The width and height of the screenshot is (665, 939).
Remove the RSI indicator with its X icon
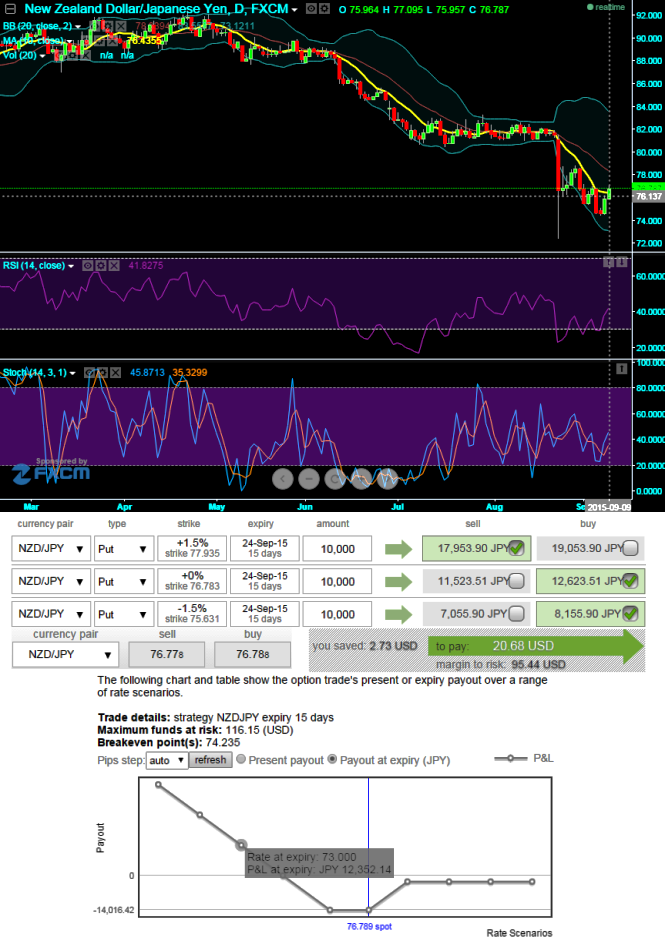[x=113, y=266]
